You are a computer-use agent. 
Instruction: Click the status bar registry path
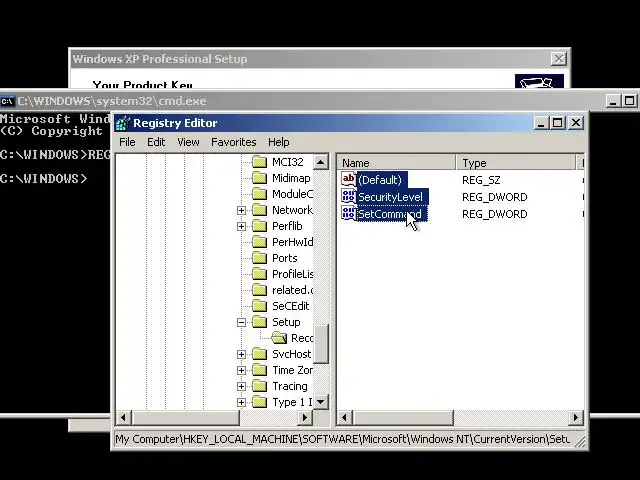click(342, 439)
